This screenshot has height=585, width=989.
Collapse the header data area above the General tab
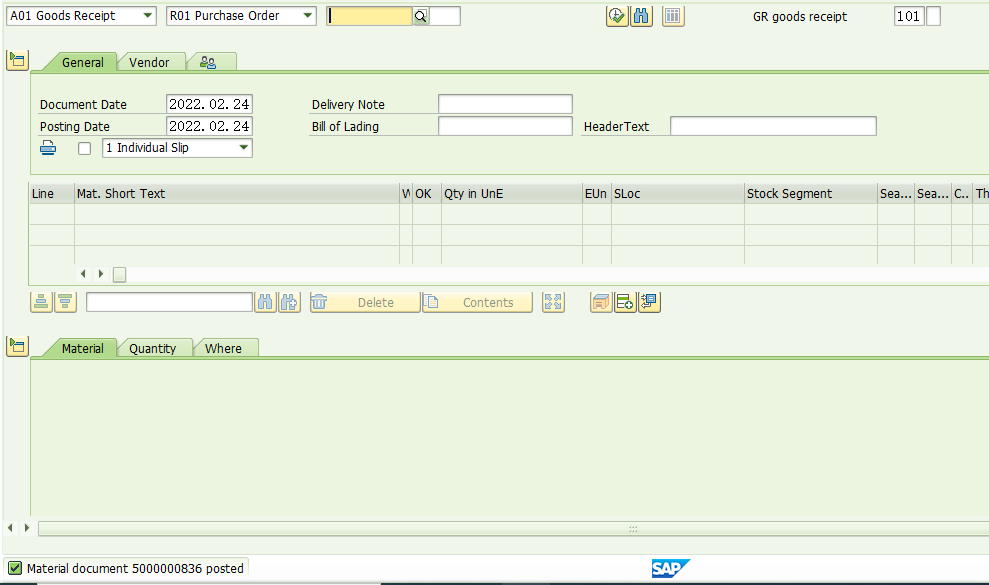pyautogui.click(x=18, y=61)
